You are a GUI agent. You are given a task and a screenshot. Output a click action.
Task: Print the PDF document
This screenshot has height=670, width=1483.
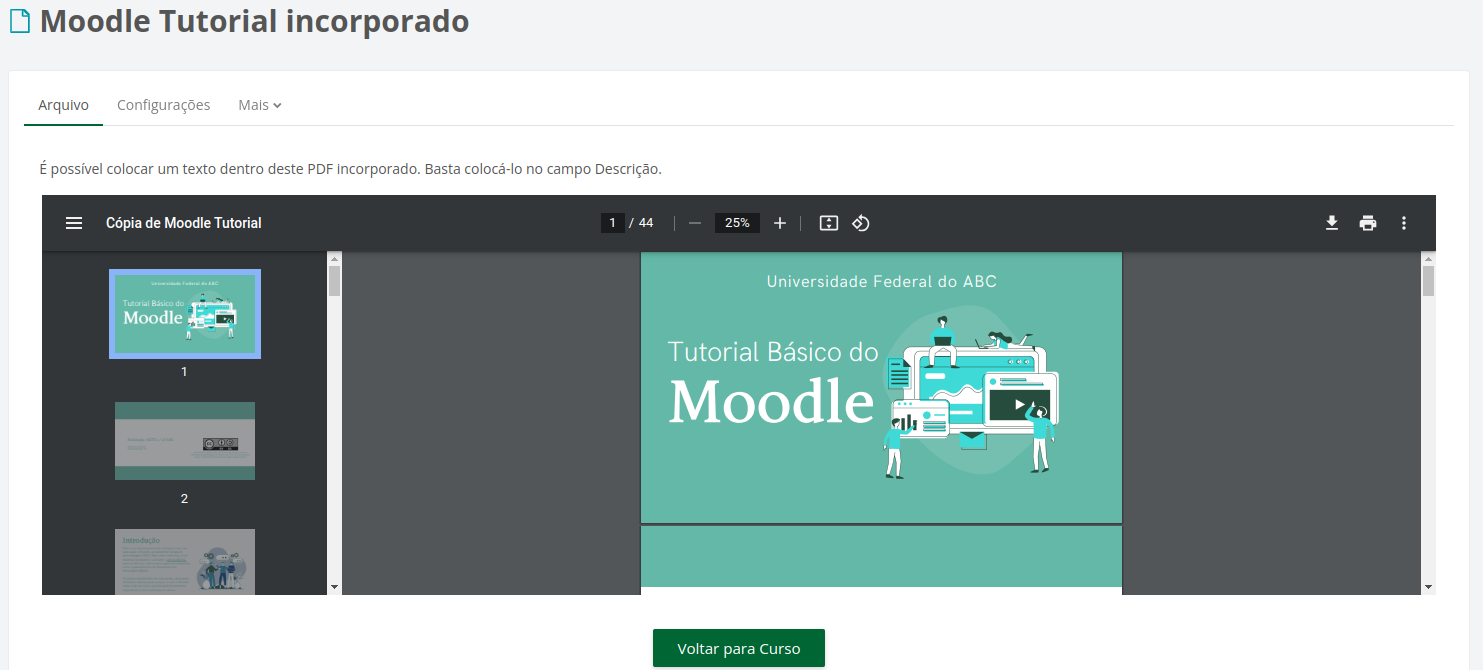1368,222
